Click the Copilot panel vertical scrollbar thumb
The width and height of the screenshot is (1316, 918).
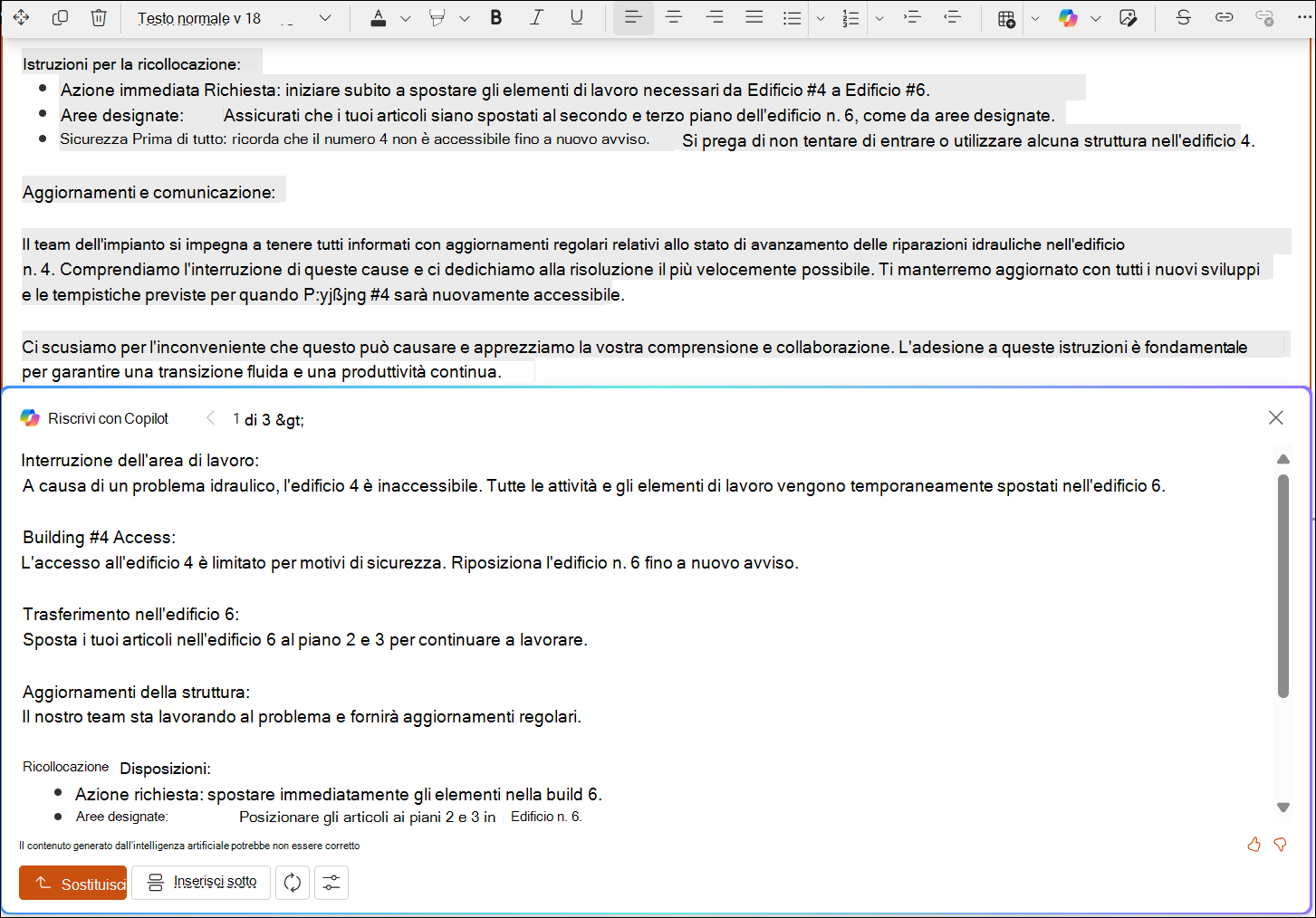tap(1283, 585)
